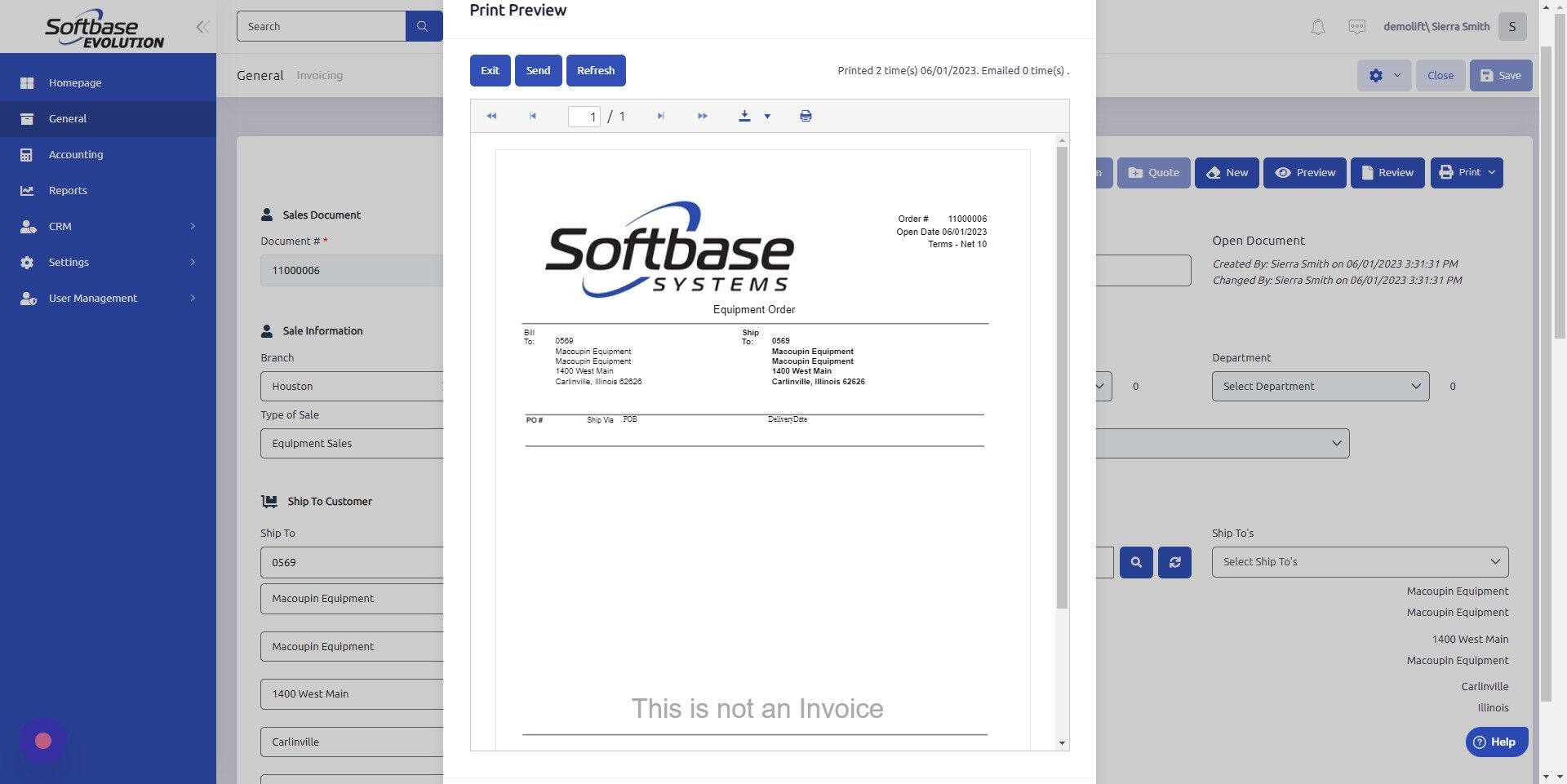1567x784 pixels.
Task: Switch to the Invoicing tab
Action: point(319,75)
